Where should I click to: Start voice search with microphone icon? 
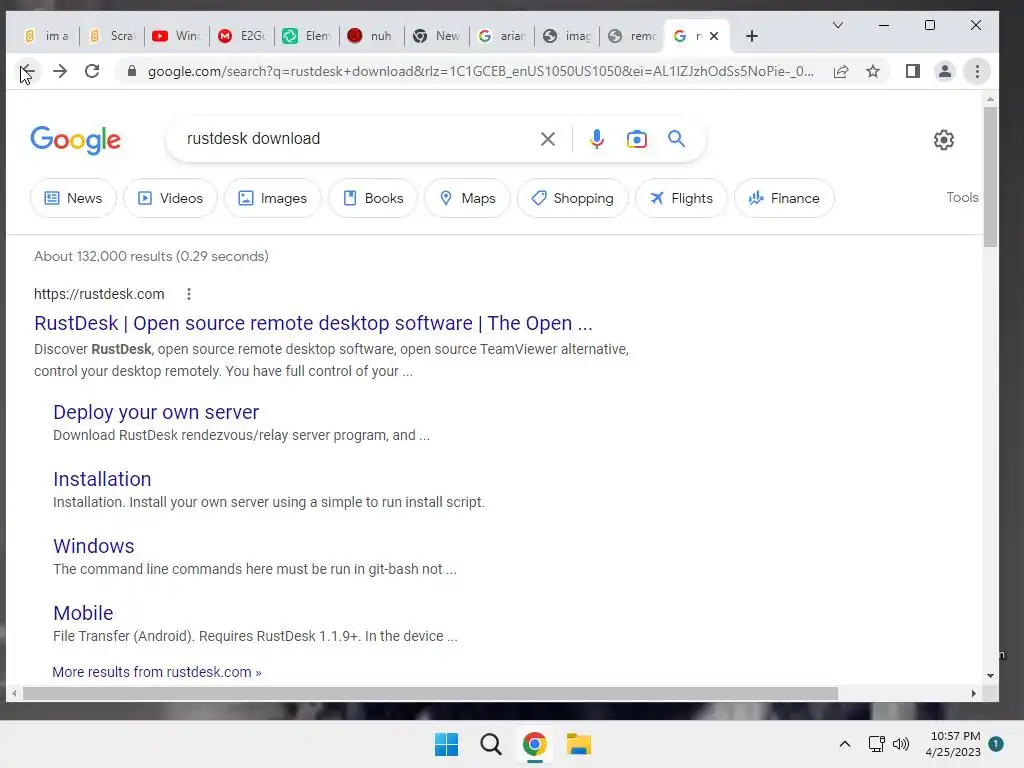pos(597,138)
